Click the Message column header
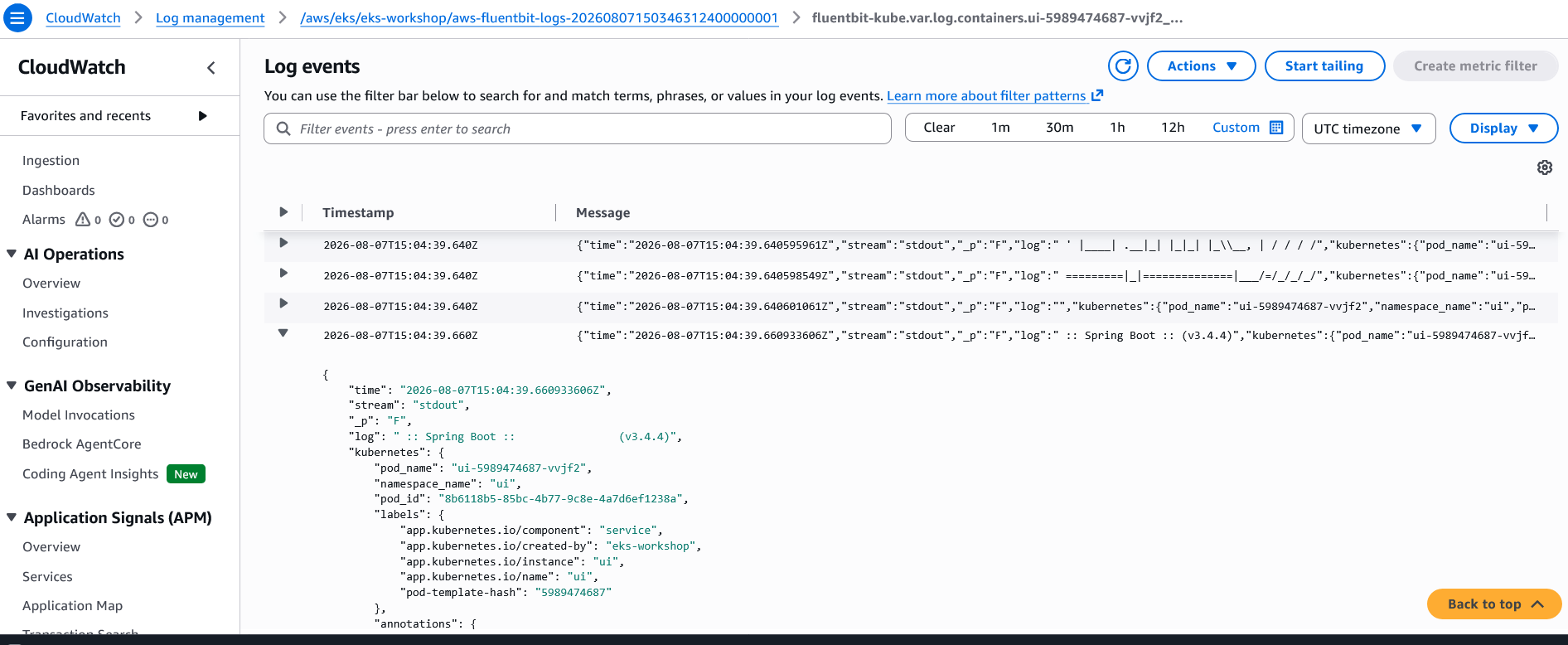 tap(603, 213)
